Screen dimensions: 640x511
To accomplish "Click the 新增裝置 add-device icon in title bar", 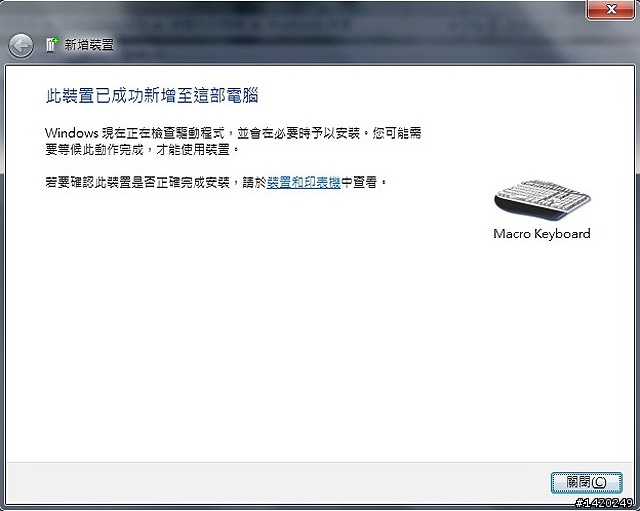I will click(52, 45).
